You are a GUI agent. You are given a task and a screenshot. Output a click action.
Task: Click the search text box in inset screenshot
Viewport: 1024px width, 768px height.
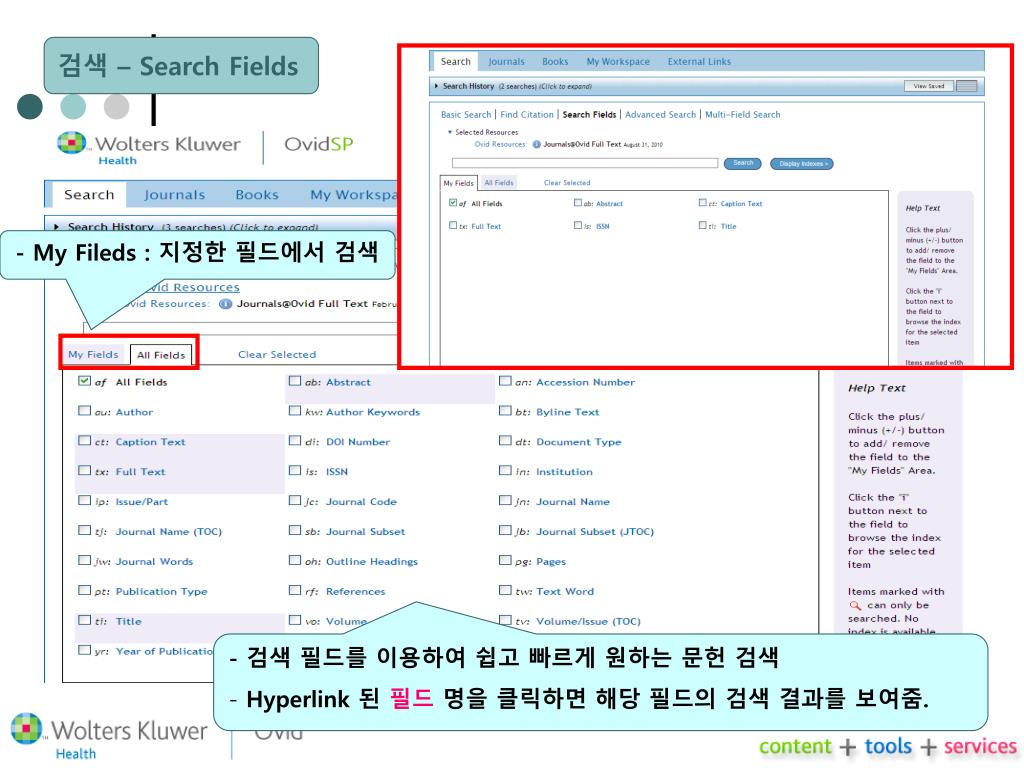(x=585, y=163)
